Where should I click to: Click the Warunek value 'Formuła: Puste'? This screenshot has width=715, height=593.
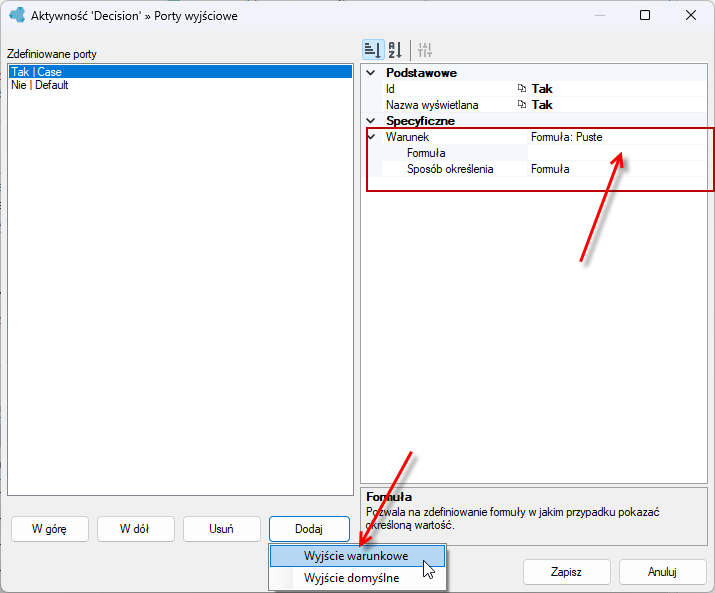pyautogui.click(x=617, y=137)
